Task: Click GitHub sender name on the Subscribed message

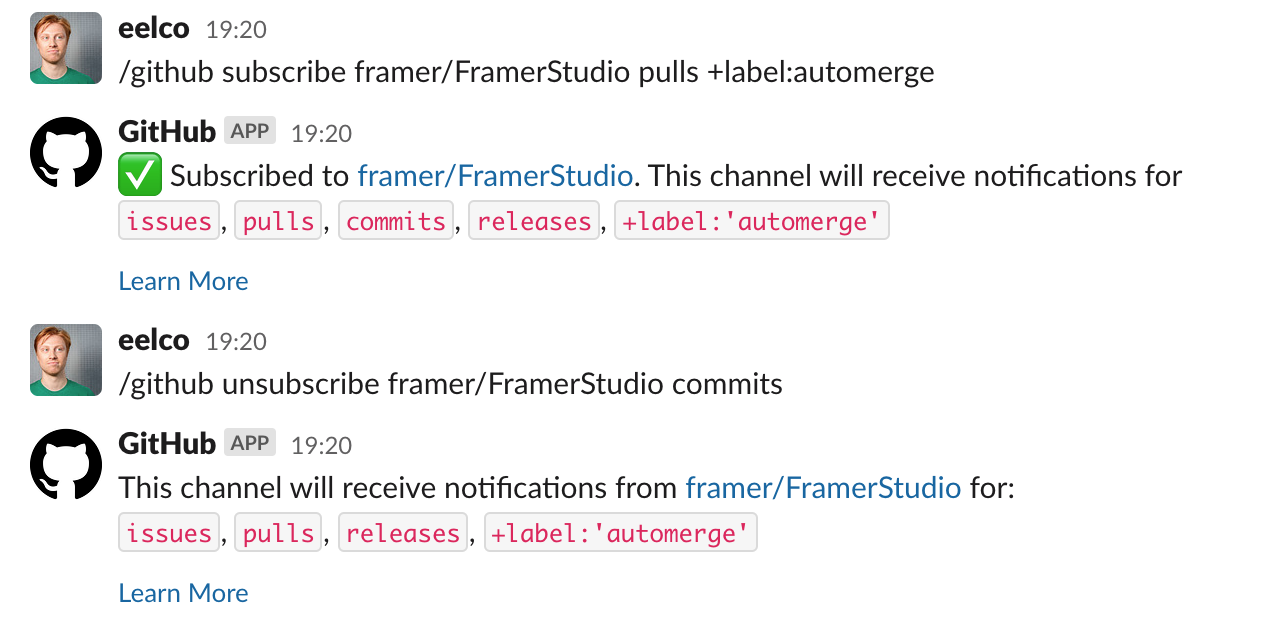Action: (x=167, y=131)
